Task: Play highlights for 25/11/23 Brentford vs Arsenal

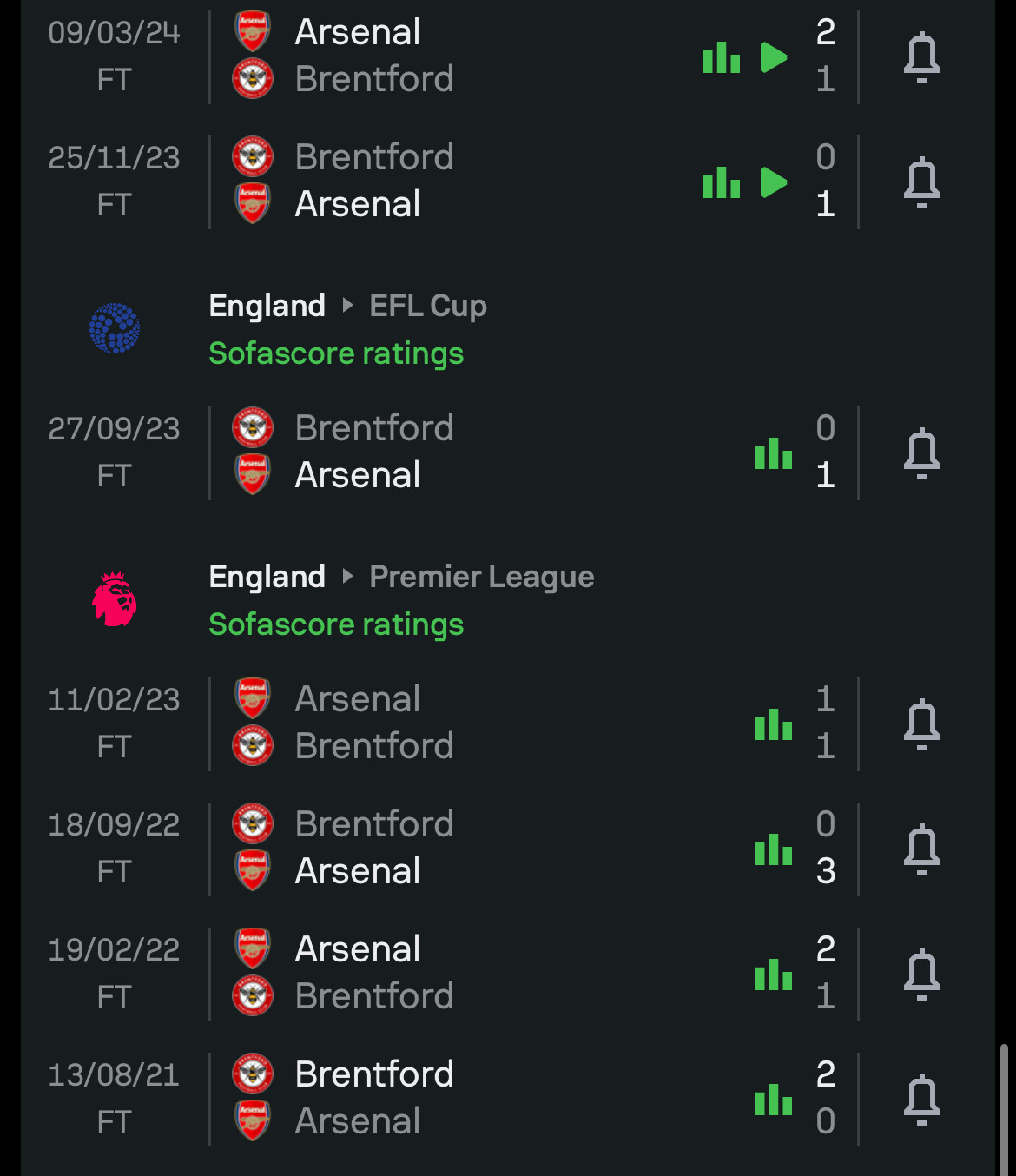Action: tap(773, 182)
